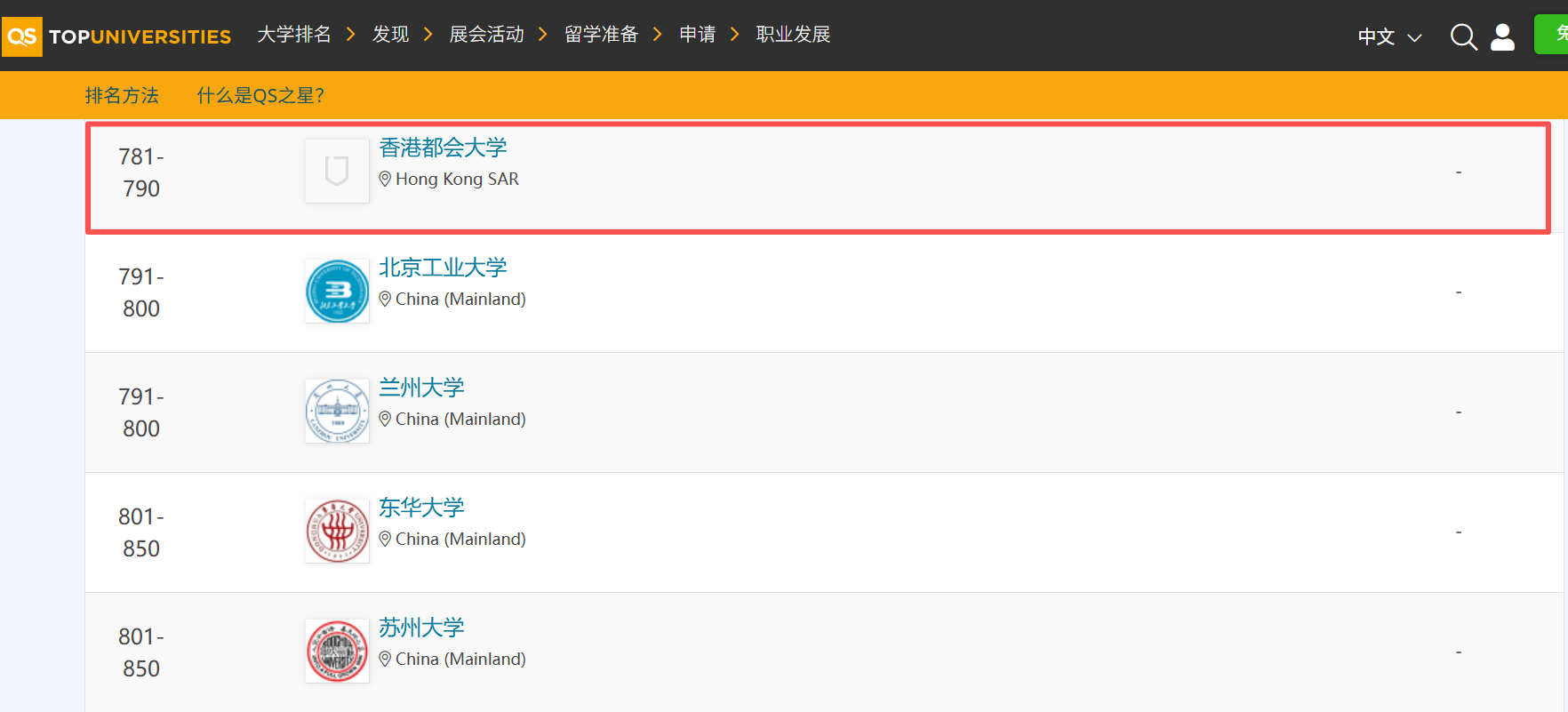Click the 香港都会大学 placeholder shield logo
The width and height of the screenshot is (1568, 712).
tap(337, 171)
